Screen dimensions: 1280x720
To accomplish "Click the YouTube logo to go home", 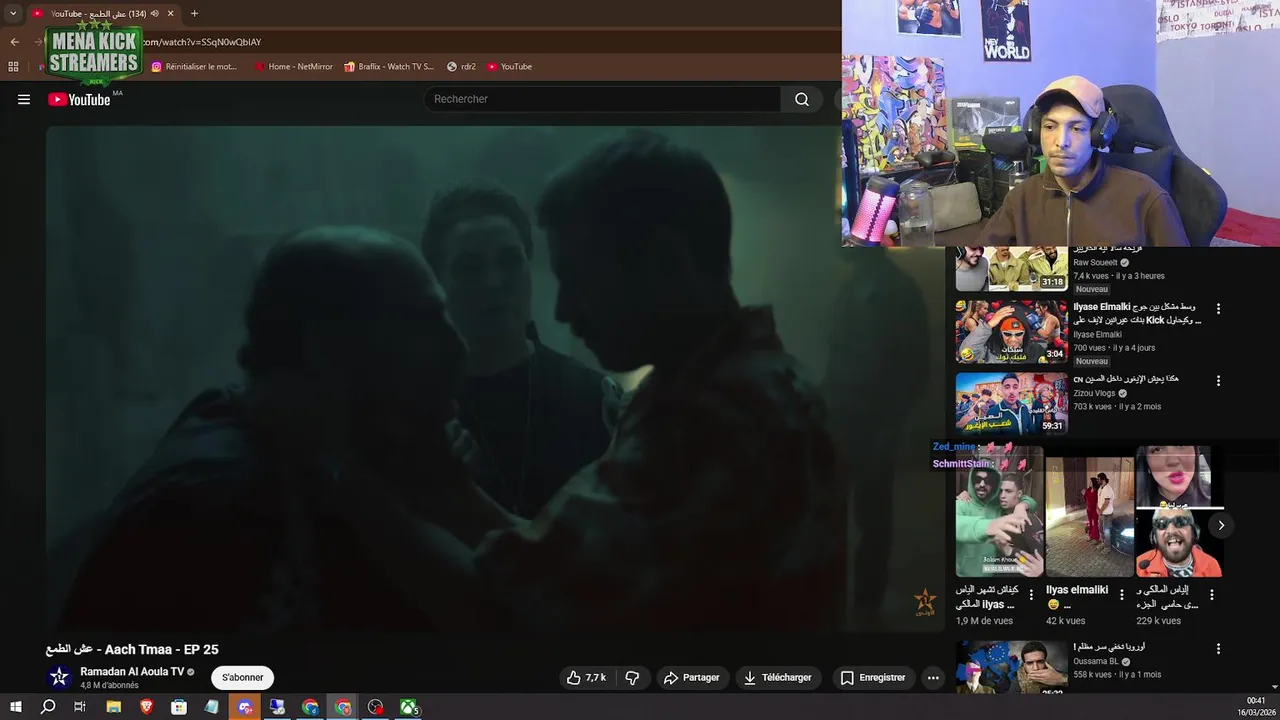I will pyautogui.click(x=79, y=99).
